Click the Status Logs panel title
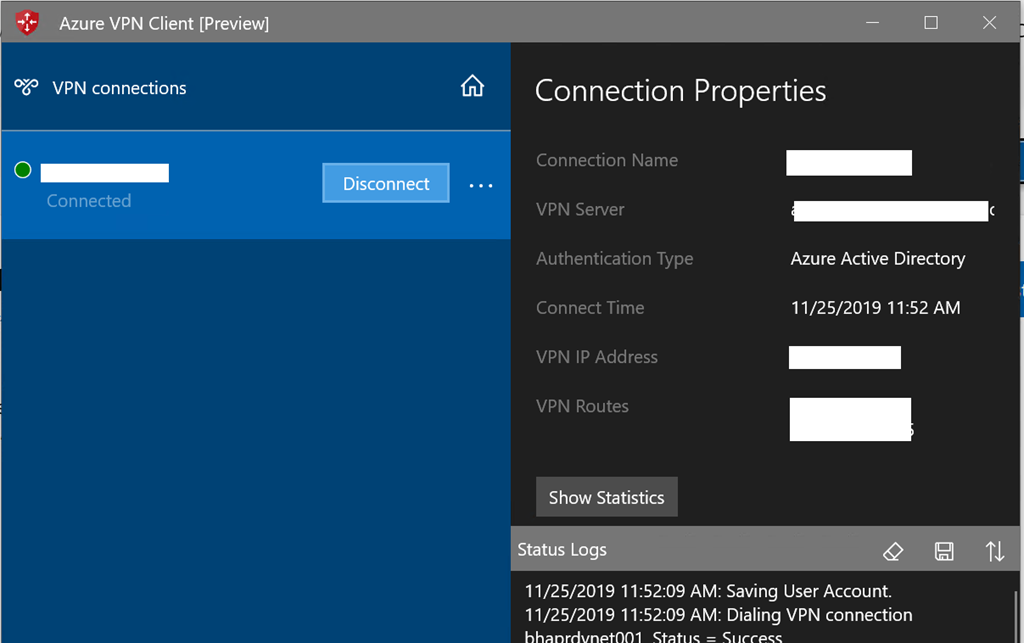Viewport: 1024px width, 643px height. tap(562, 550)
